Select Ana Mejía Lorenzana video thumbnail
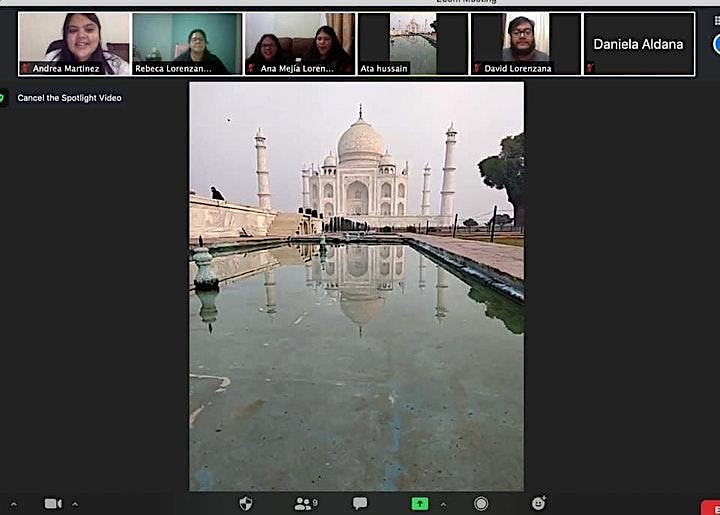Image resolution: width=720 pixels, height=515 pixels. click(x=300, y=44)
